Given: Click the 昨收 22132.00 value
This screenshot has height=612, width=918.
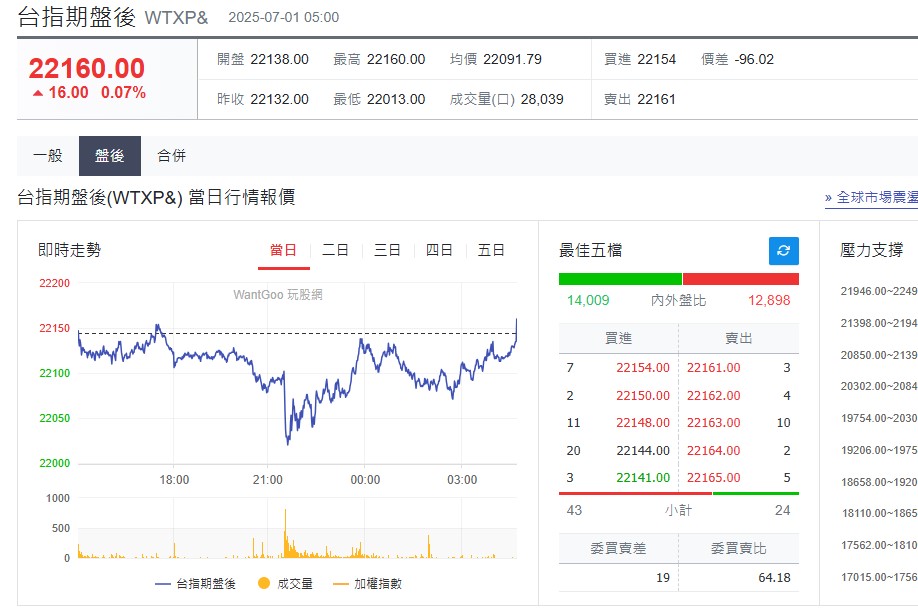Looking at the screenshot, I should [279, 100].
